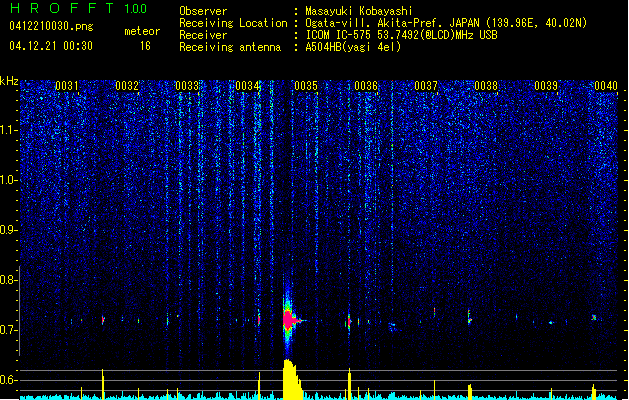629x400 pixels.
Task: Click the meteor echo just before 0036
Action: tap(349, 322)
